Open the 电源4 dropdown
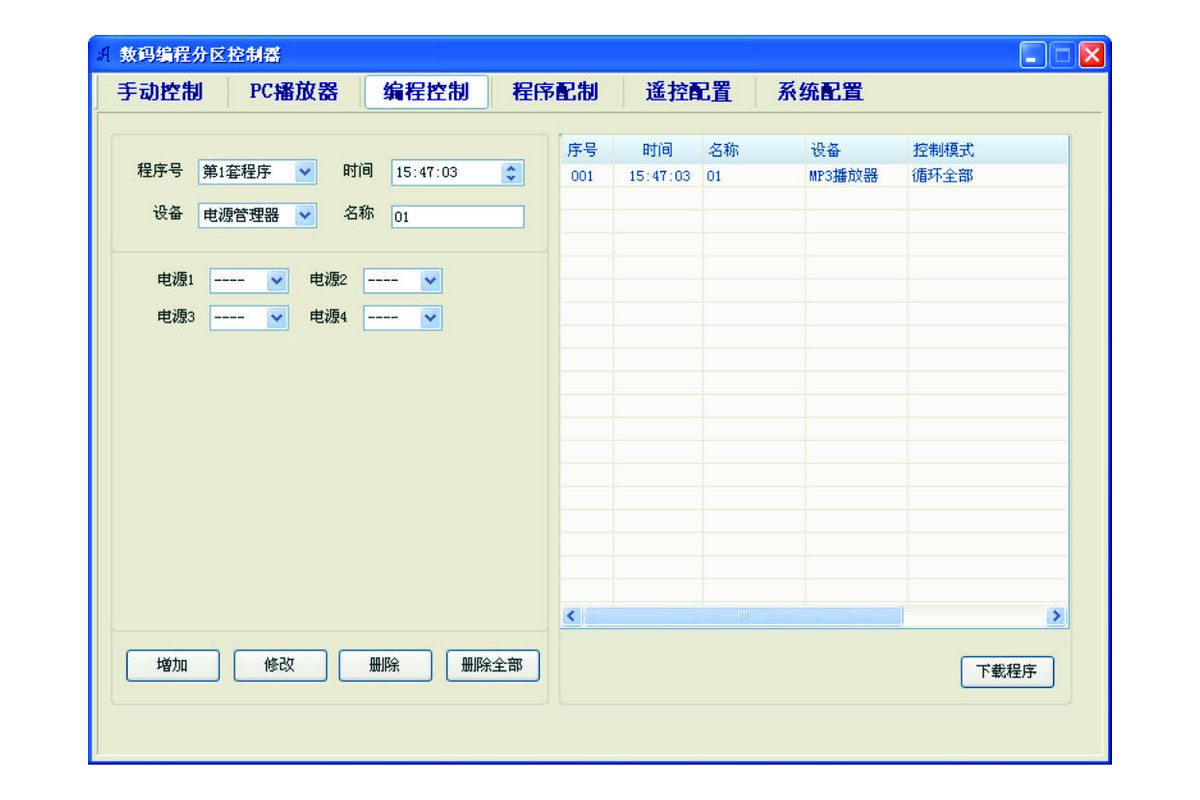1200x800 pixels. pos(430,318)
